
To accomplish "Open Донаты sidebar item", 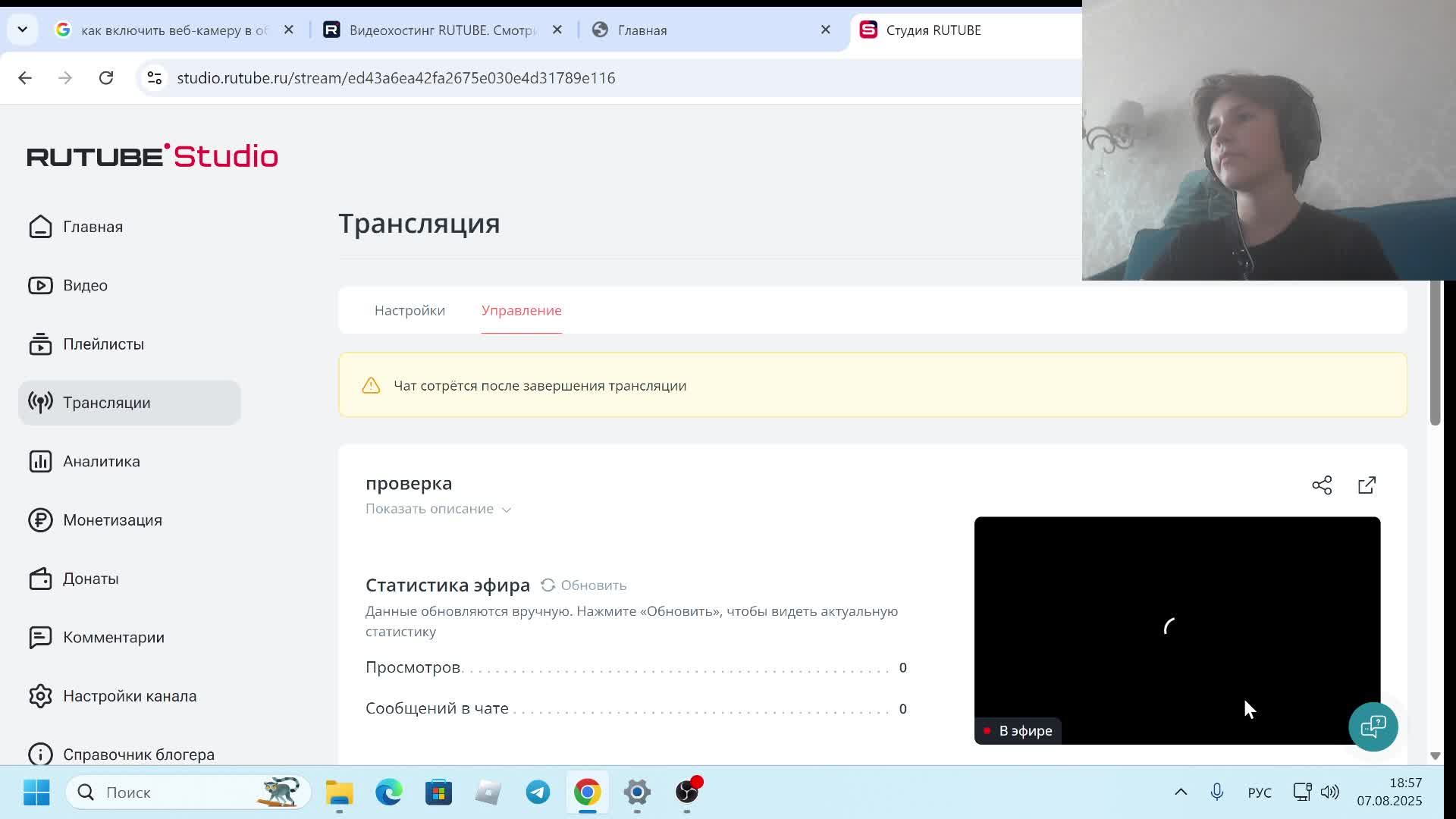I will pos(90,579).
